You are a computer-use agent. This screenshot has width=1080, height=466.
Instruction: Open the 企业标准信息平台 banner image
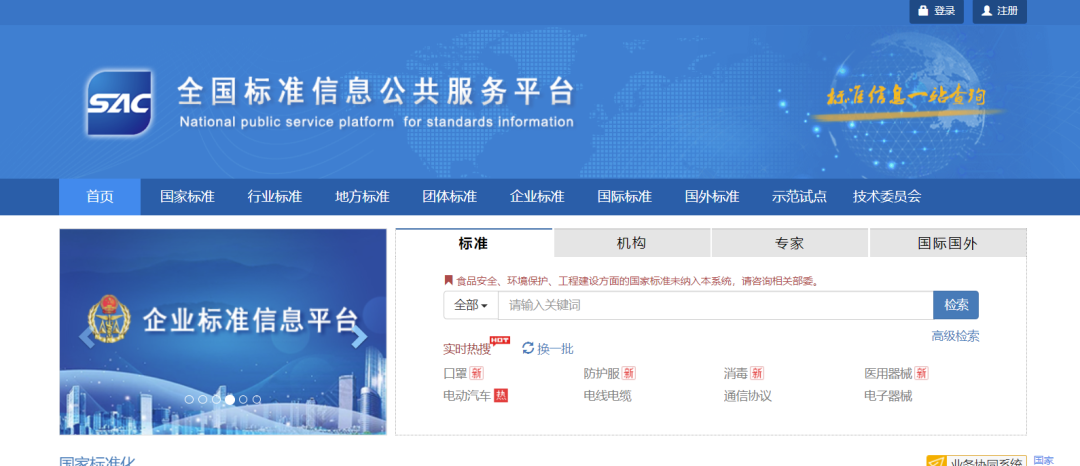pyautogui.click(x=222, y=332)
